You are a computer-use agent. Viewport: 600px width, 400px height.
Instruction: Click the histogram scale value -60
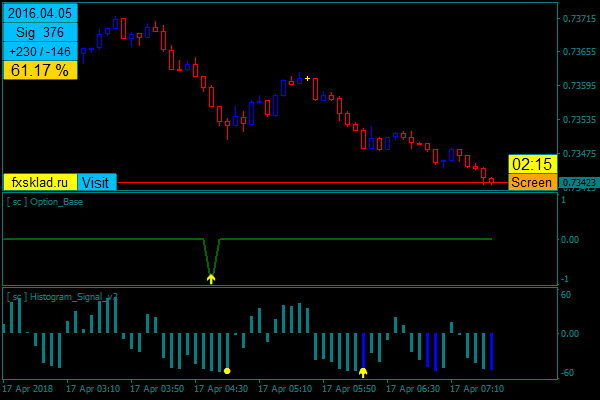coord(567,372)
